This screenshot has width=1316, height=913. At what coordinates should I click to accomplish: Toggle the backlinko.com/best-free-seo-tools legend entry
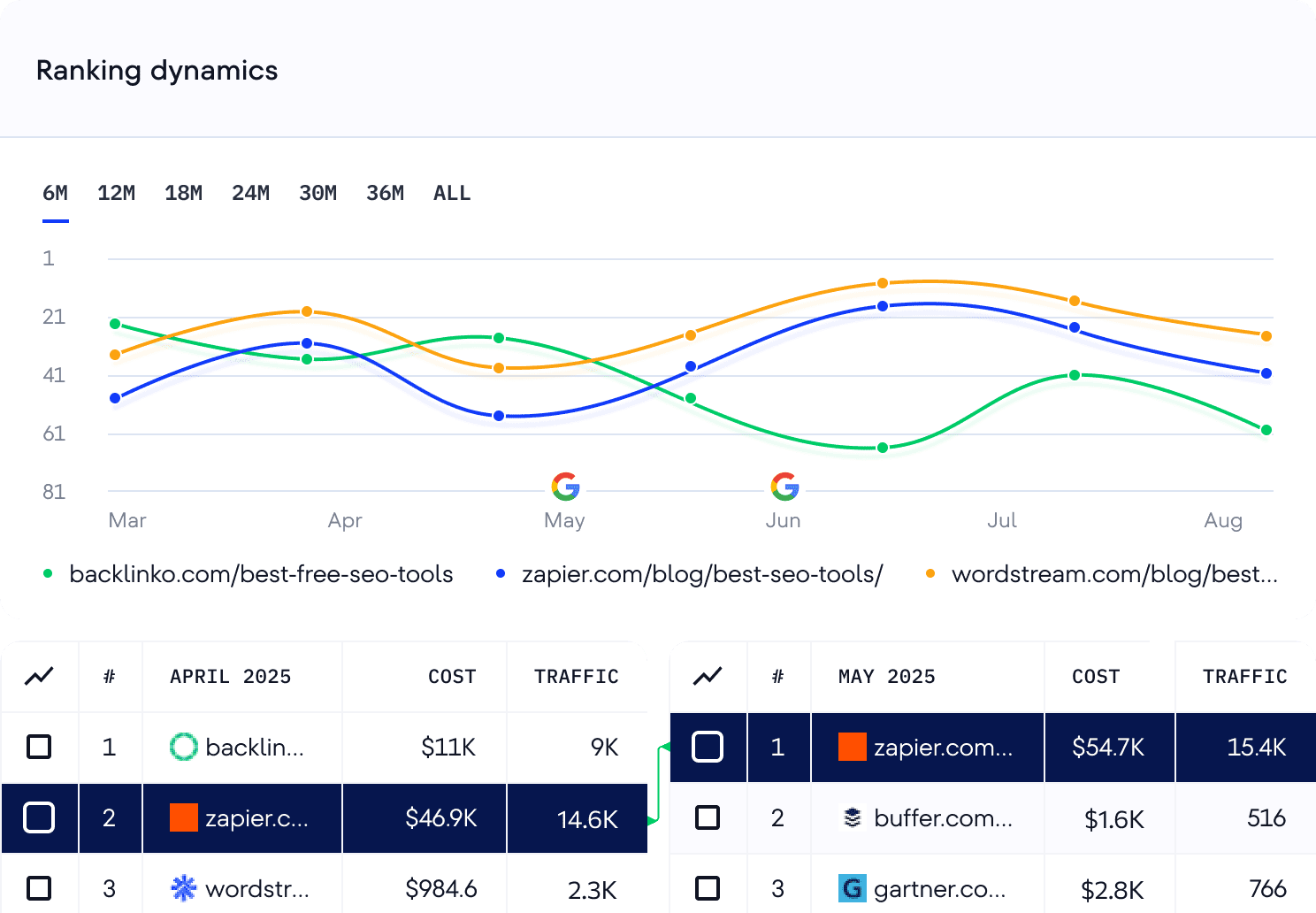tap(249, 574)
